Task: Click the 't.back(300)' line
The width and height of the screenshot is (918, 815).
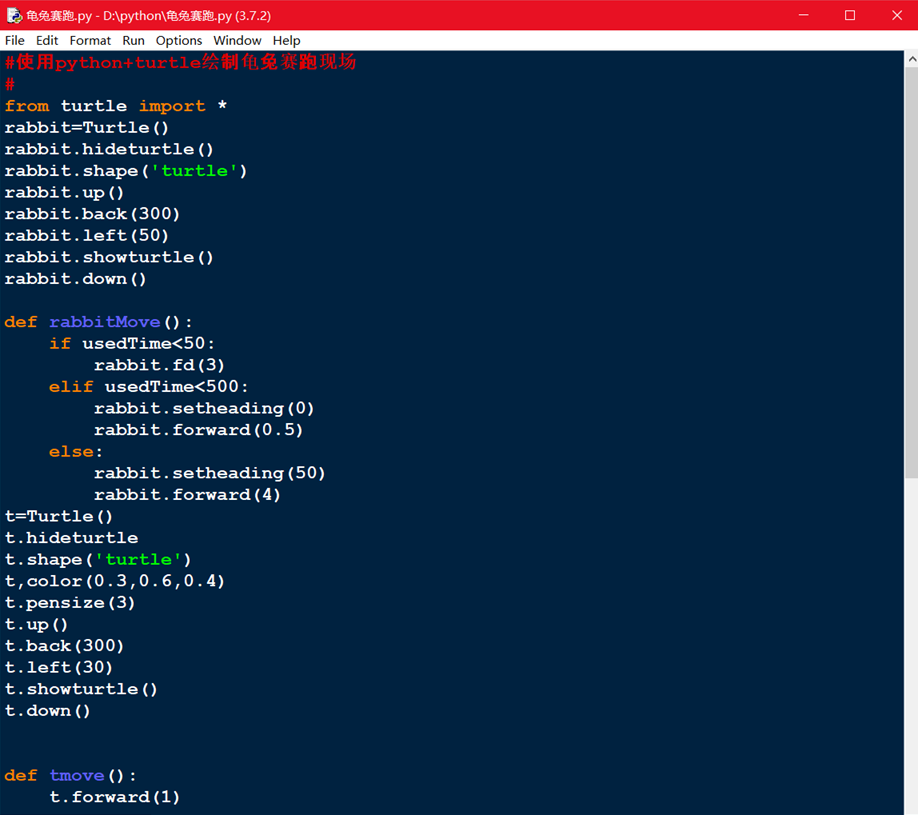Action: click(64, 646)
